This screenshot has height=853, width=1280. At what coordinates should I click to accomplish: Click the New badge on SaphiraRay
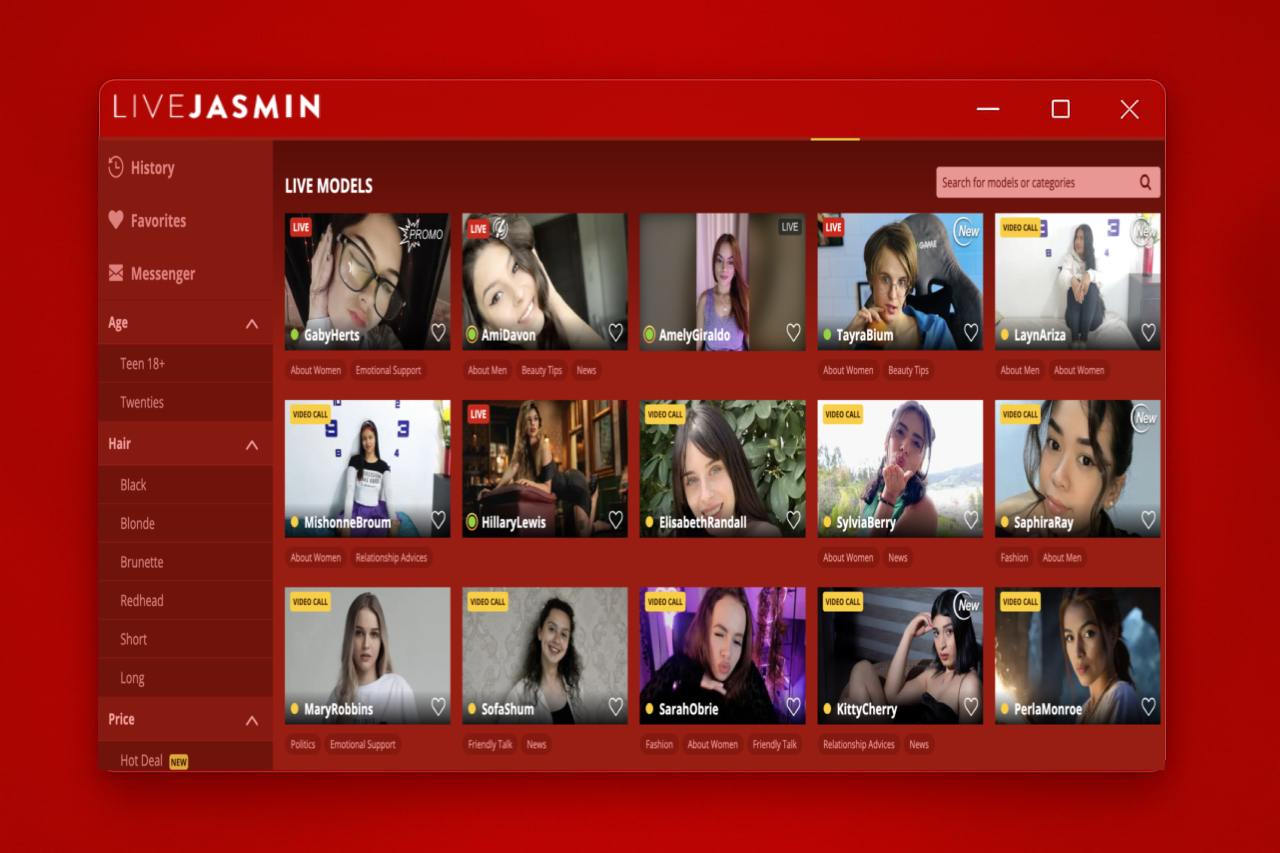1145,418
